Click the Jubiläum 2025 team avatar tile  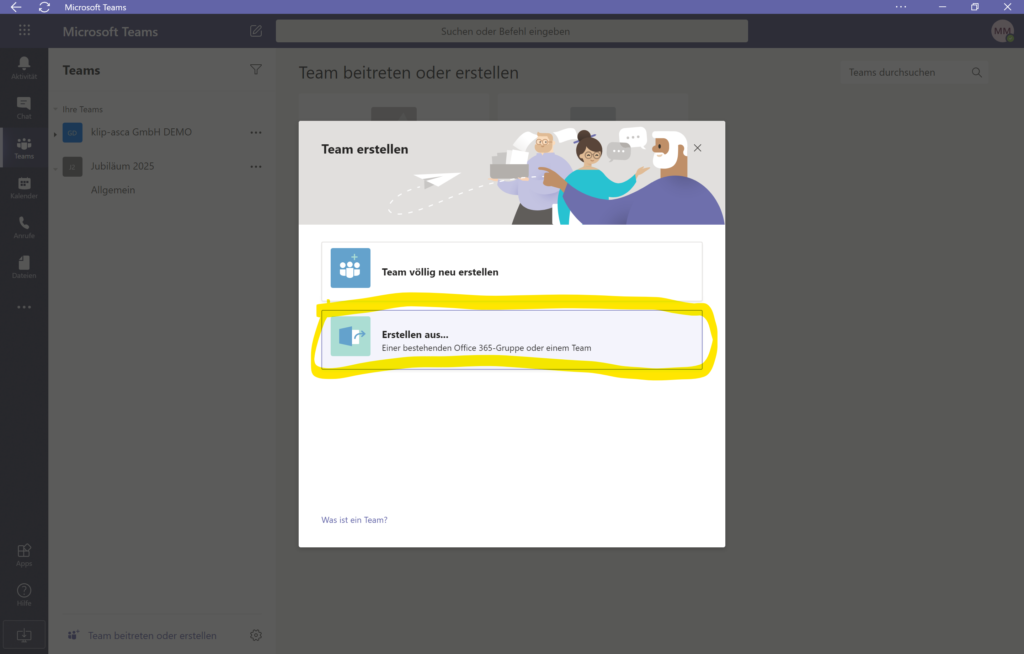point(72,167)
